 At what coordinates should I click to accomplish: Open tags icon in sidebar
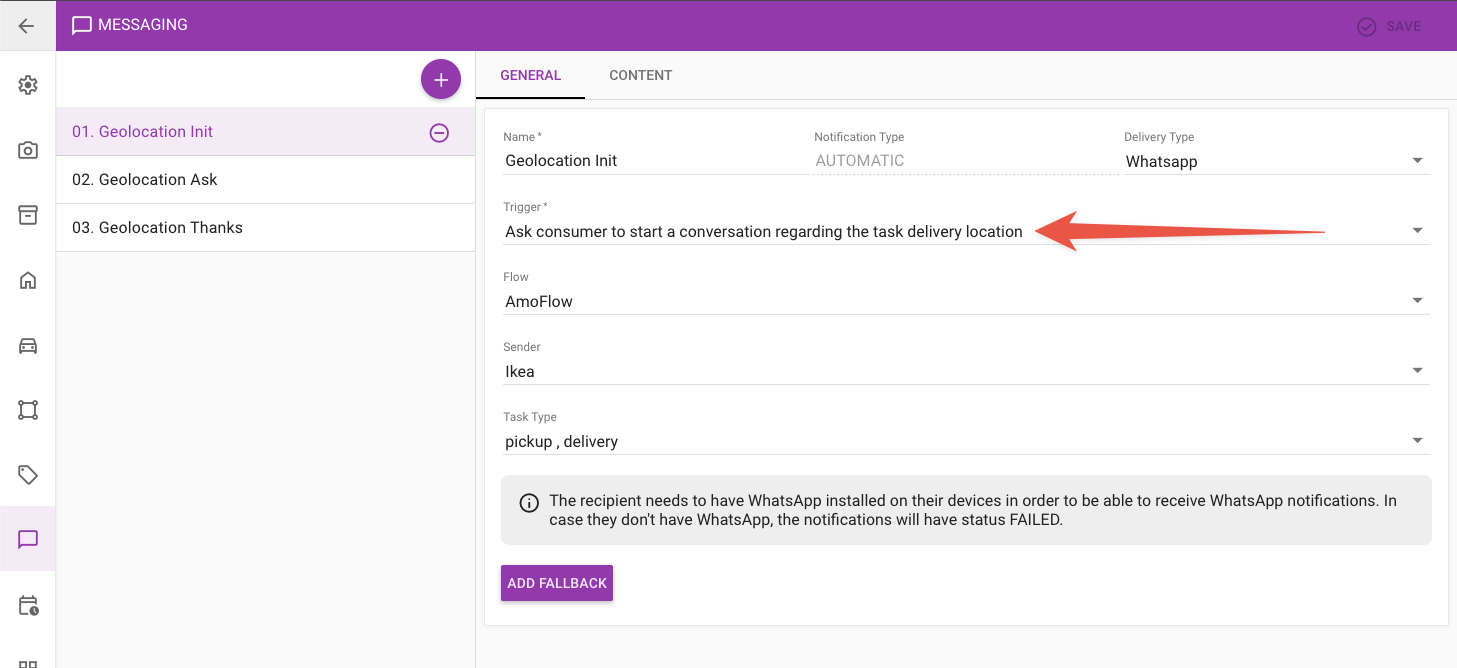[28, 475]
